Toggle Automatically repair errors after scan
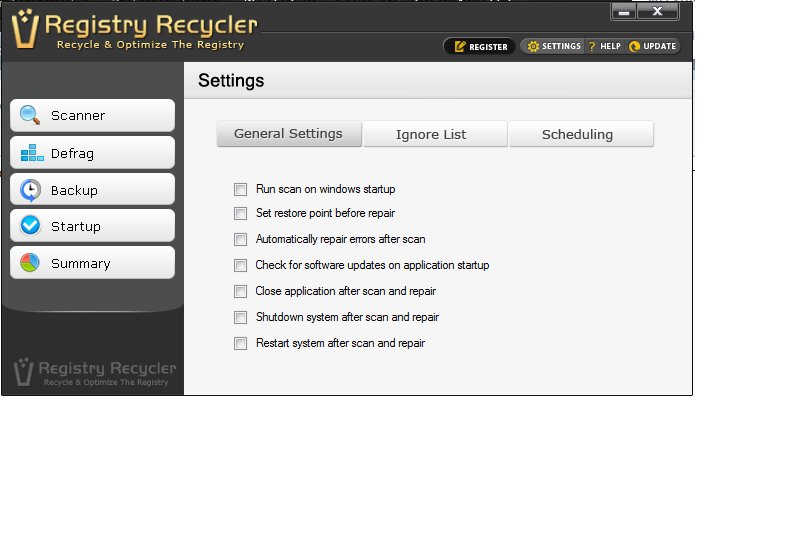 coord(240,239)
